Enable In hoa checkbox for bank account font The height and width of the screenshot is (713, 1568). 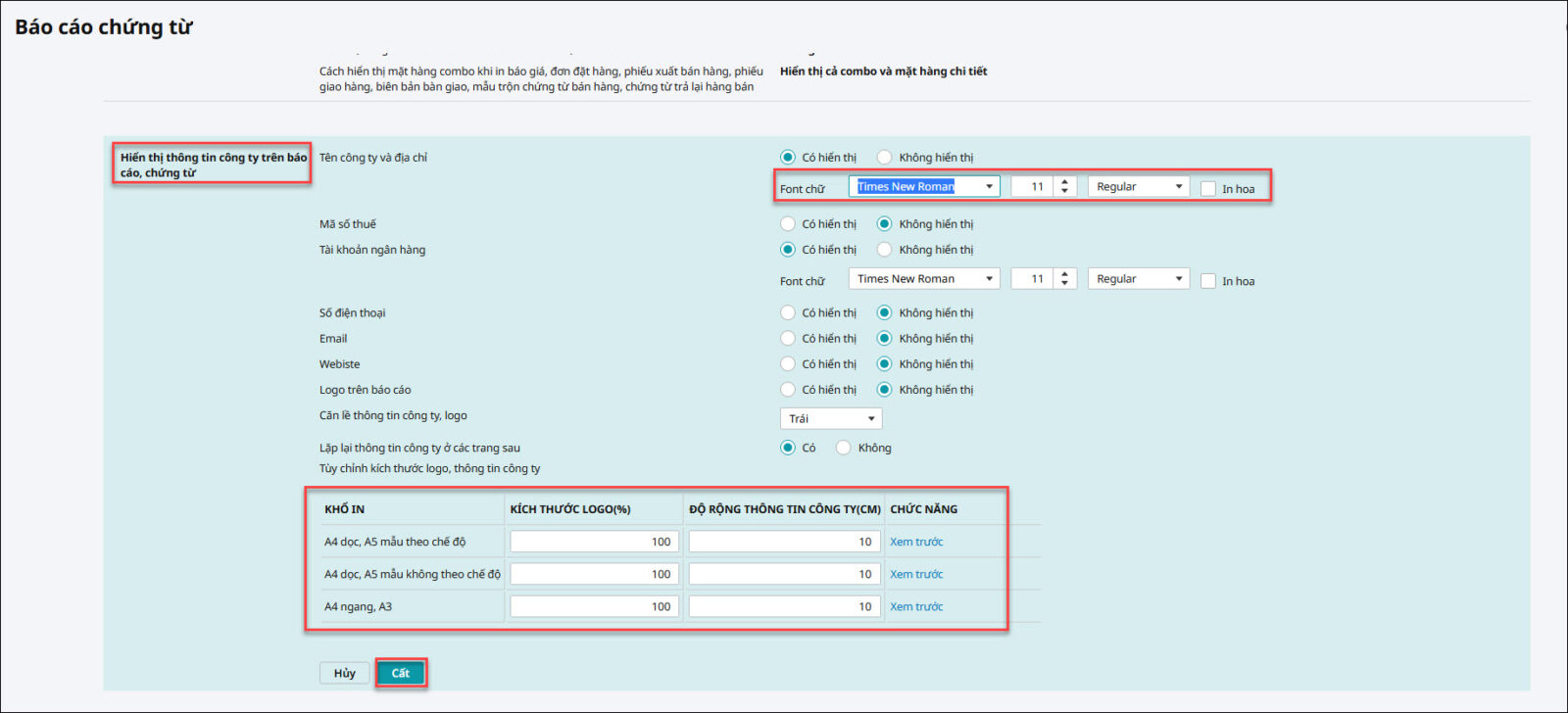pyautogui.click(x=1208, y=281)
